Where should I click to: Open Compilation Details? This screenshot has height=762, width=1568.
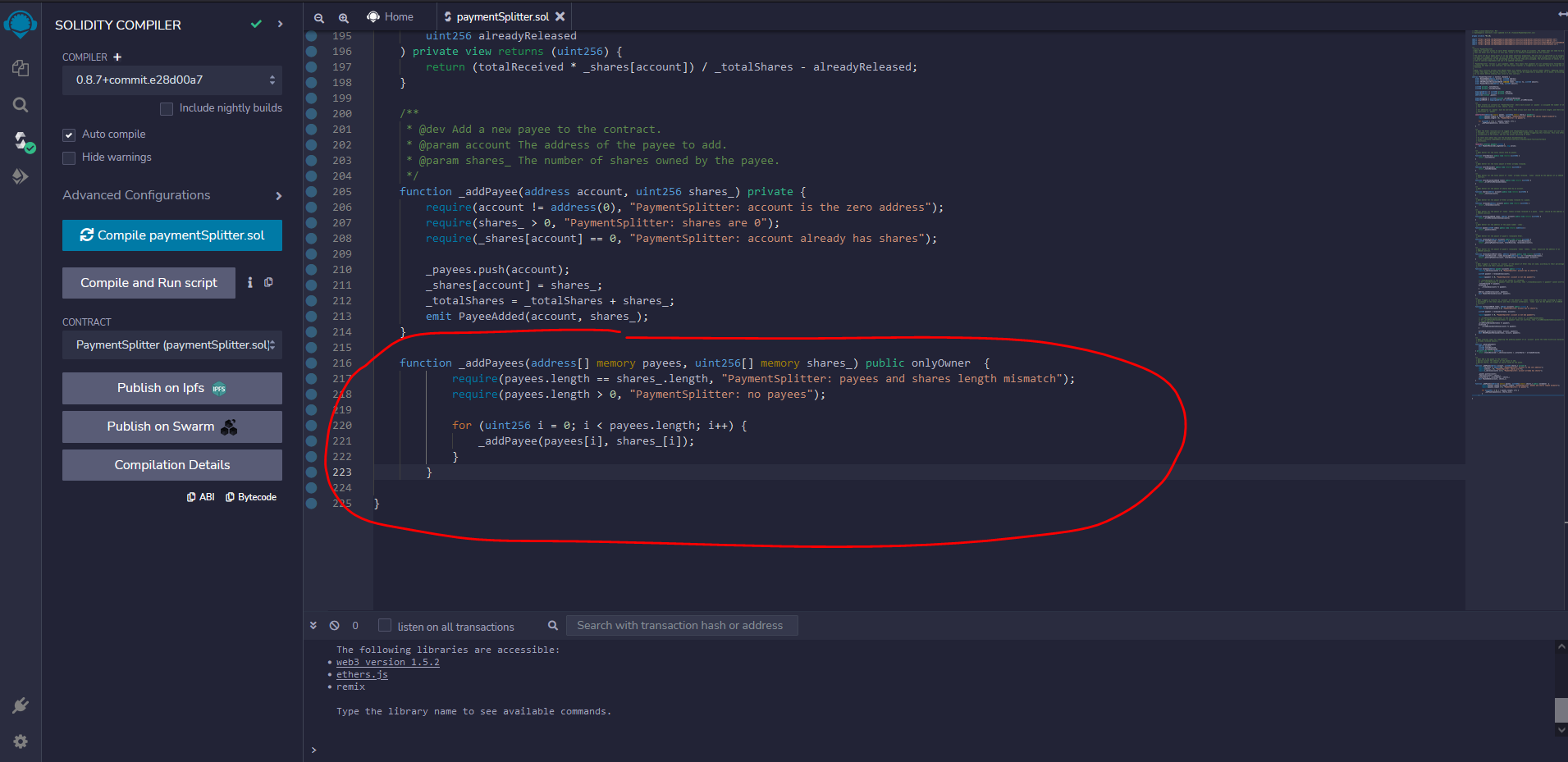tap(172, 465)
